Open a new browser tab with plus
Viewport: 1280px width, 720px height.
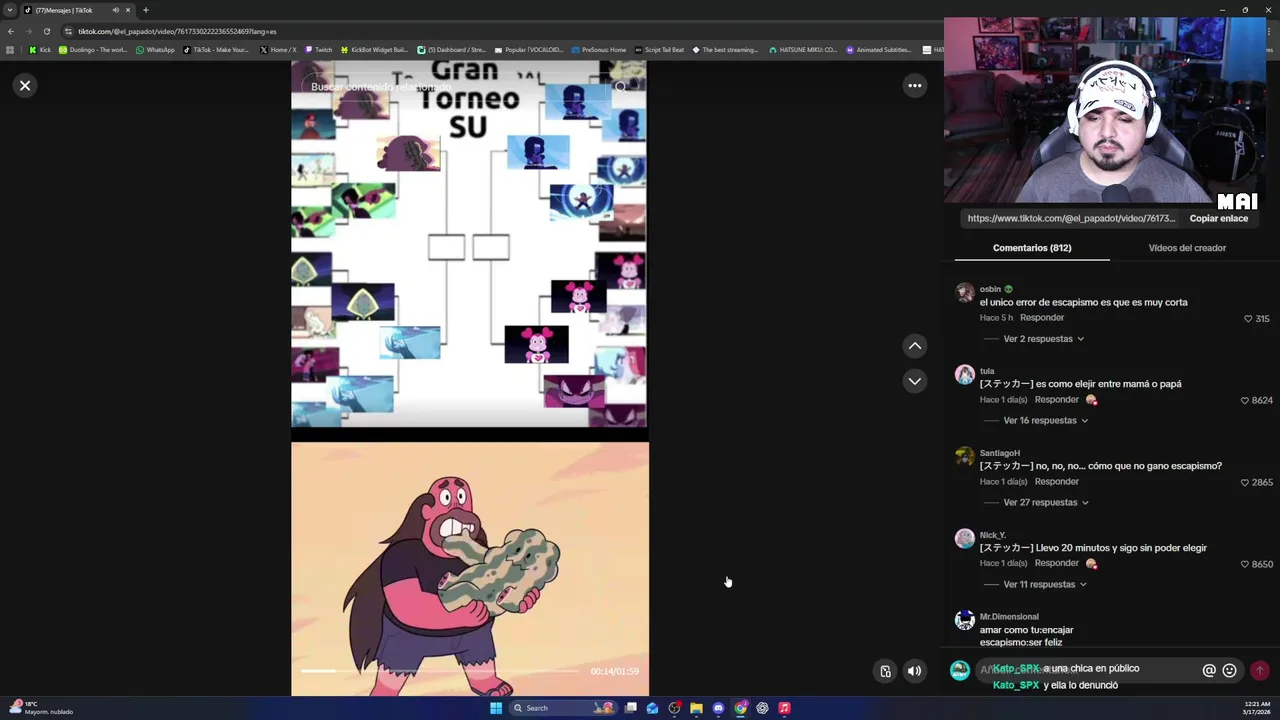pyautogui.click(x=145, y=10)
